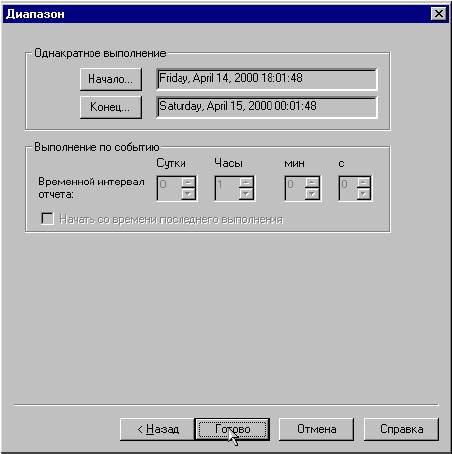Click the Временной интервал отчета label
The image size is (452, 454).
click(x=91, y=188)
